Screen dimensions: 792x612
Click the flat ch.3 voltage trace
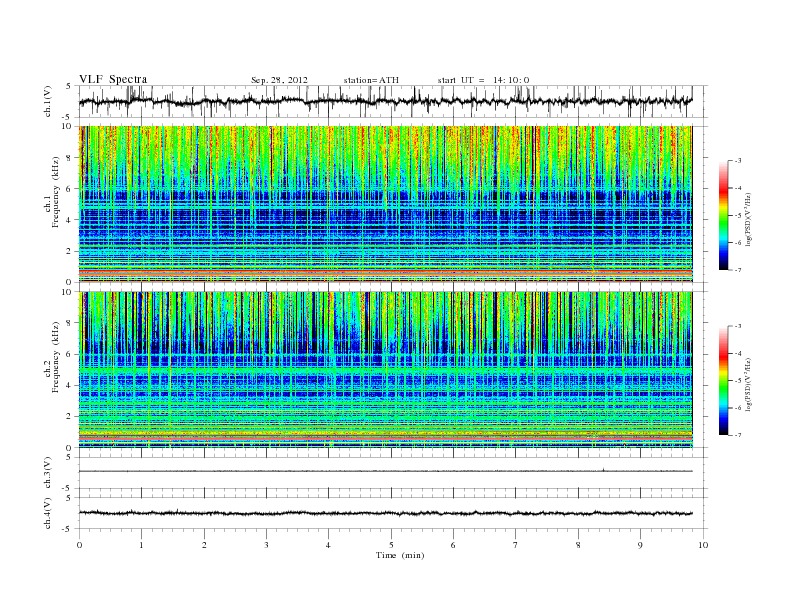(386, 471)
